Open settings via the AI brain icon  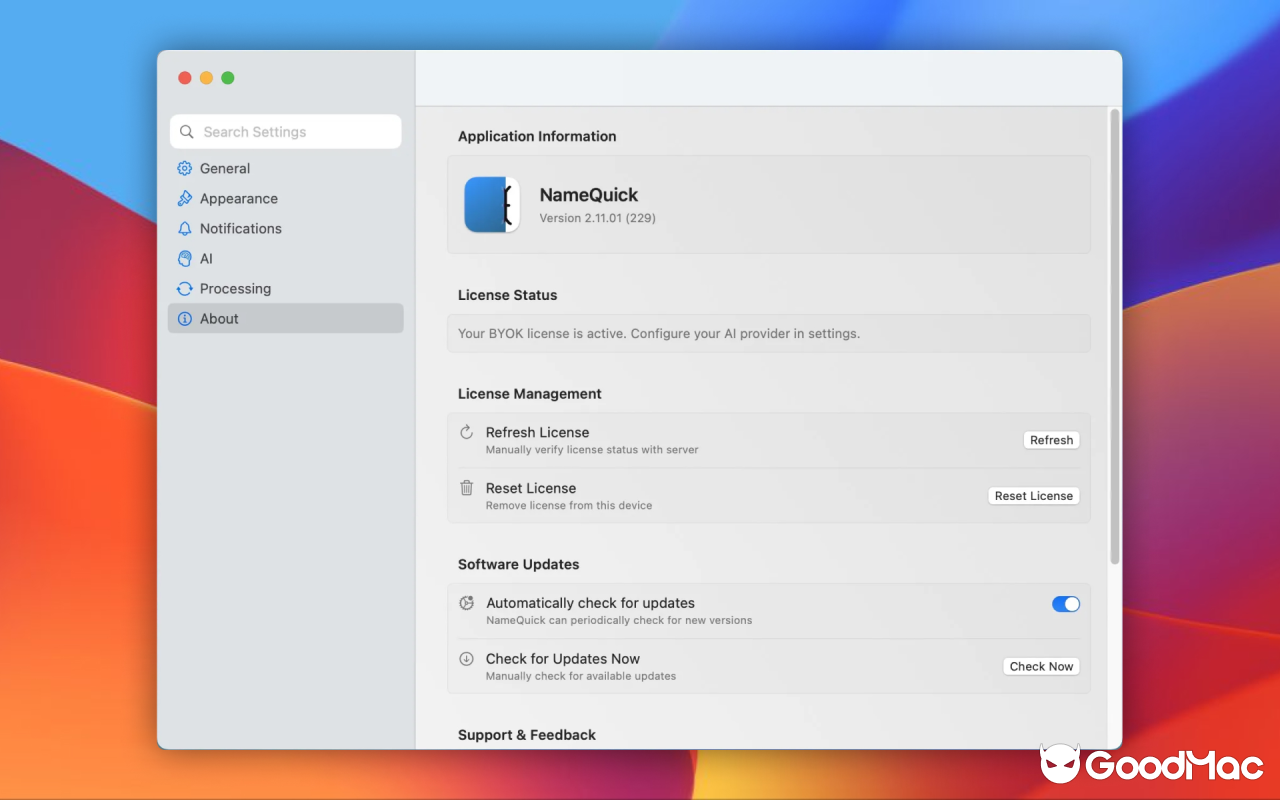point(185,258)
